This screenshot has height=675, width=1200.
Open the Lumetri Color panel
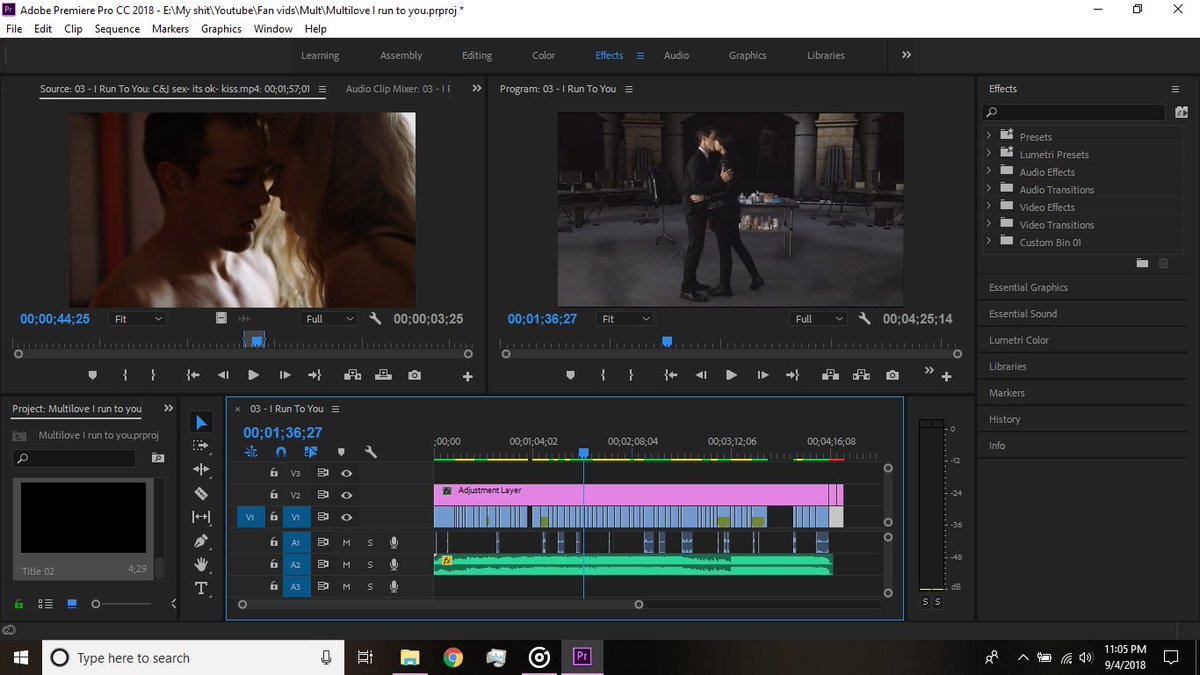point(1019,340)
